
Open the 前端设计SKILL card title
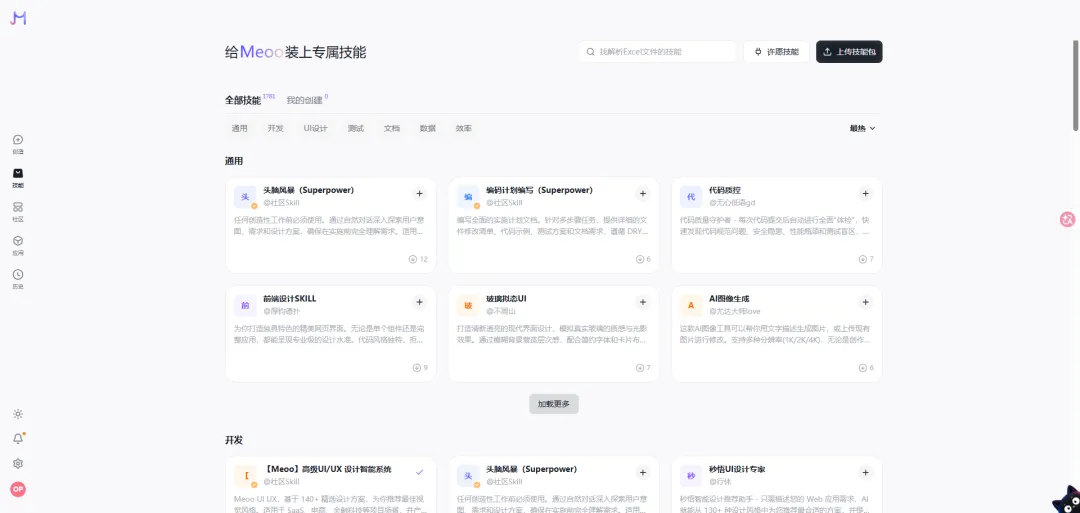(289, 299)
